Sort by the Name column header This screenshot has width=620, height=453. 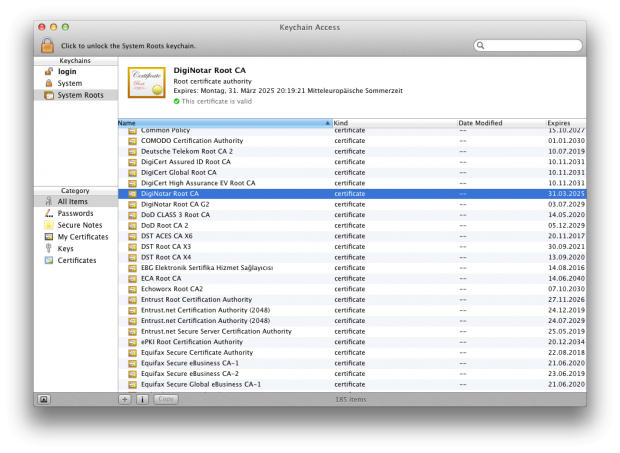pos(225,123)
